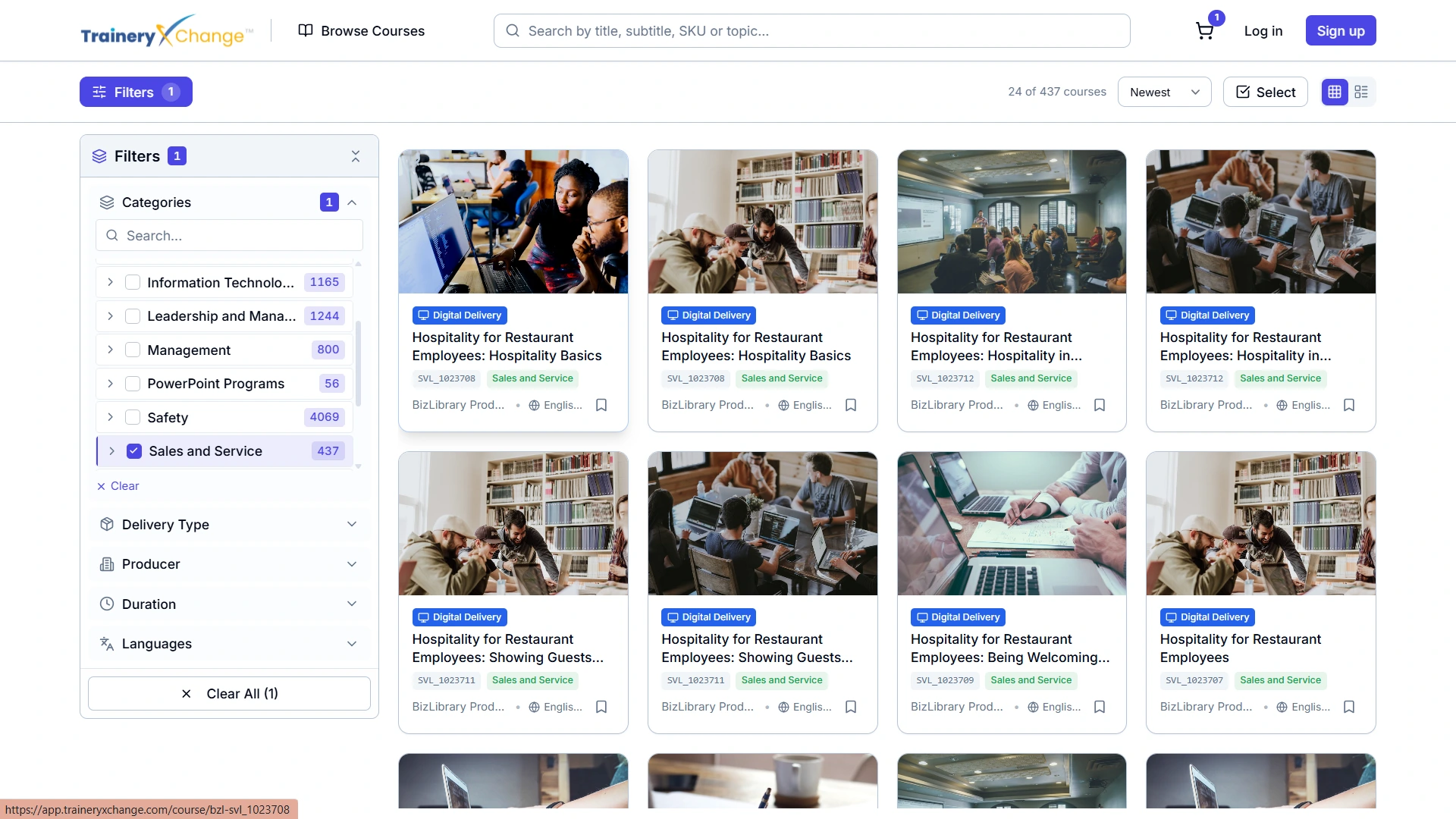
Task: Click the Select courses button
Action: 1265,92
